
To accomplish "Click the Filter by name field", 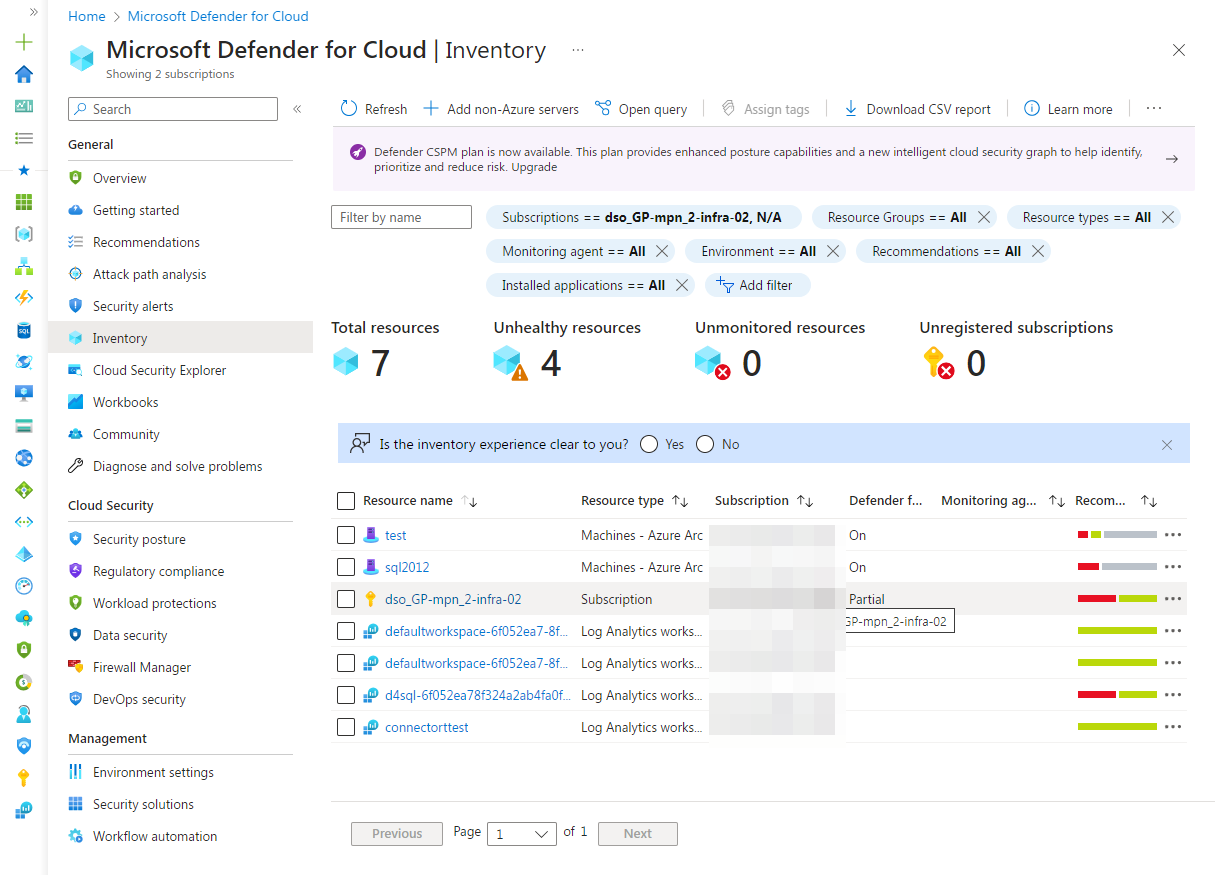I will 401,217.
